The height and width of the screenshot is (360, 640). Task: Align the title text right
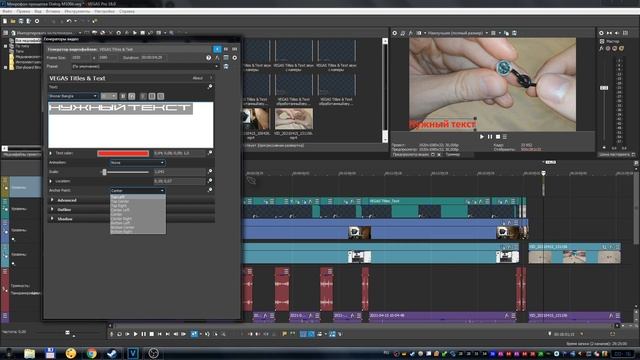(160, 96)
